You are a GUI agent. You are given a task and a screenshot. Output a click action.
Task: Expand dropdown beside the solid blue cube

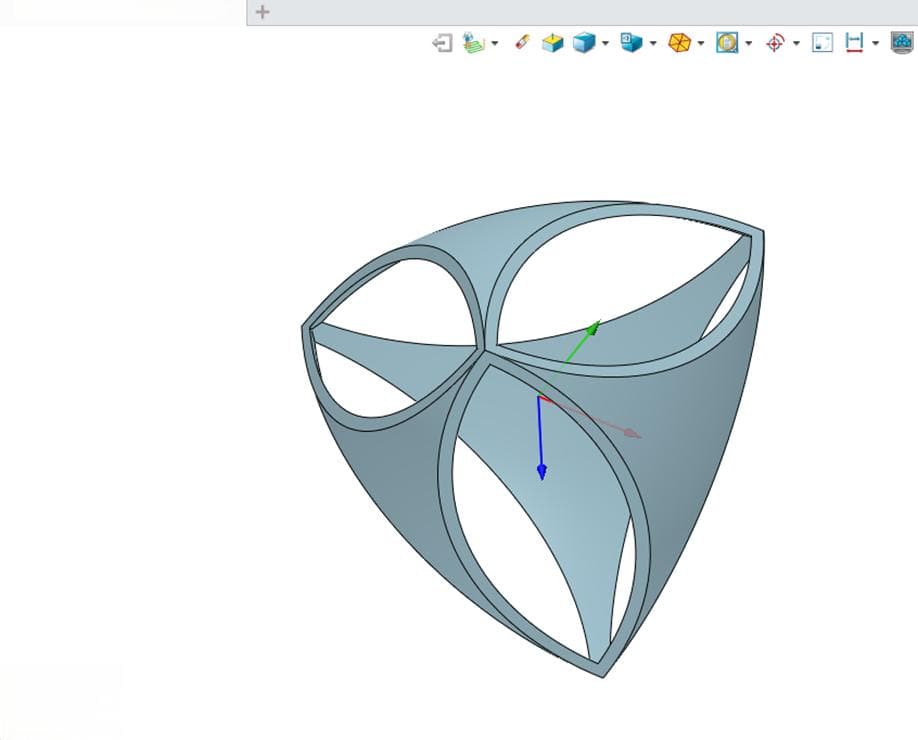(605, 43)
